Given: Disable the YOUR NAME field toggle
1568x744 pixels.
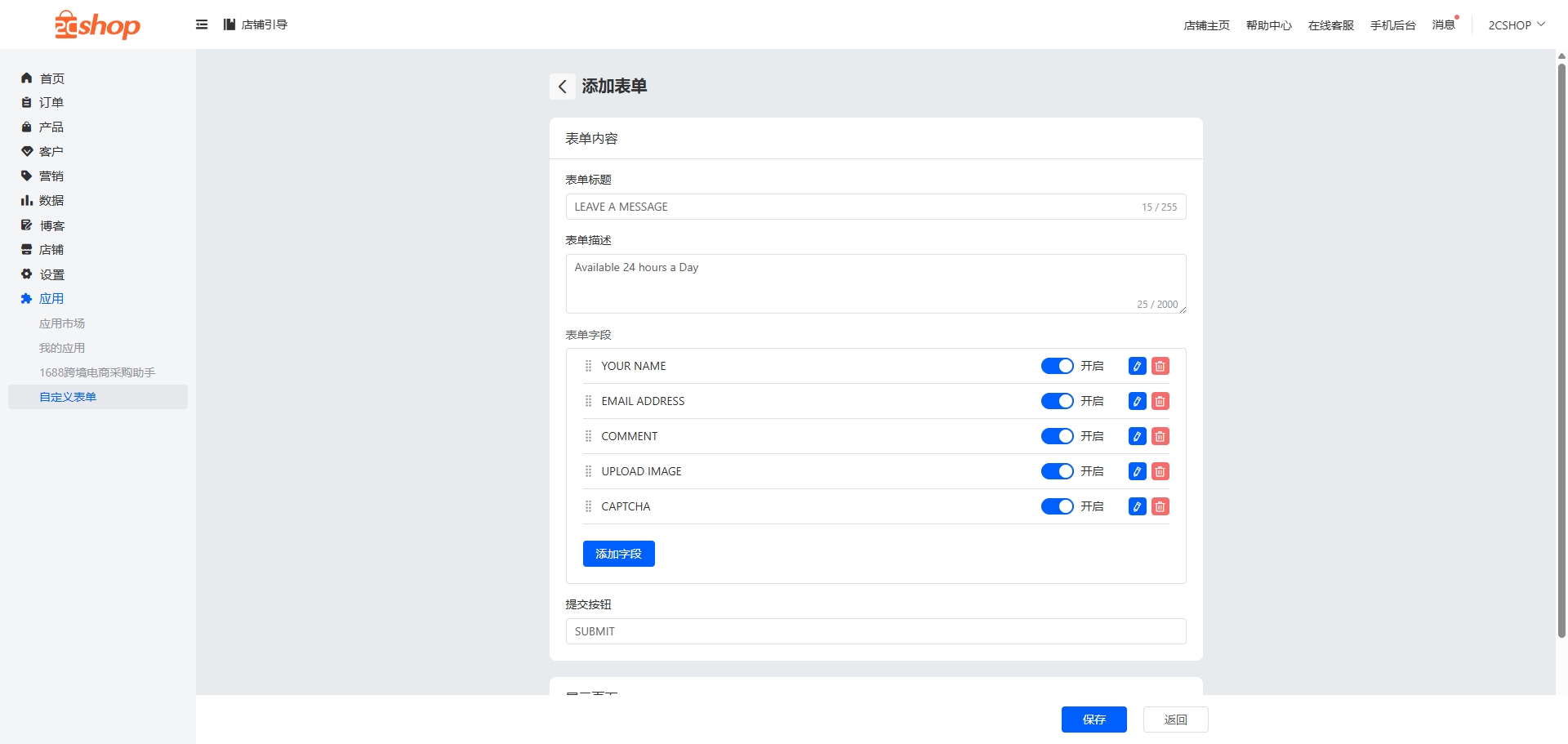Looking at the screenshot, I should pyautogui.click(x=1057, y=366).
